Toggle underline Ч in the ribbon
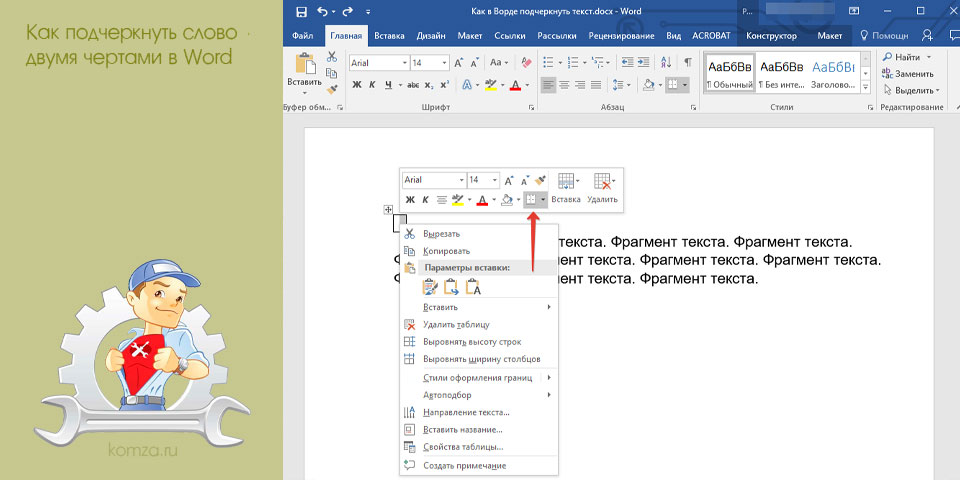This screenshot has width=960, height=480. click(x=388, y=84)
